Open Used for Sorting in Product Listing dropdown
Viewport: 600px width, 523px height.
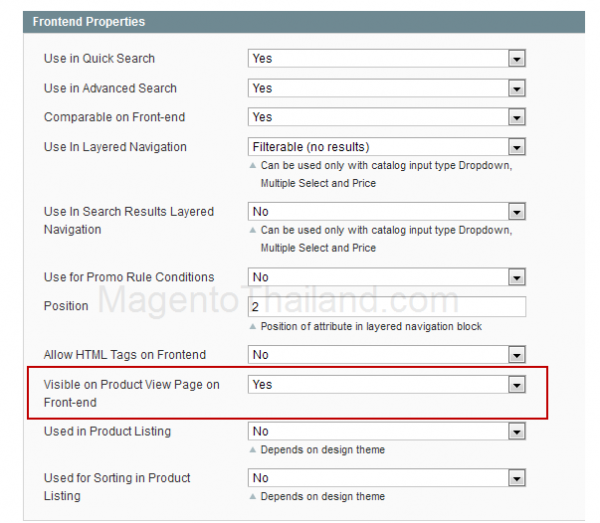click(x=386, y=478)
